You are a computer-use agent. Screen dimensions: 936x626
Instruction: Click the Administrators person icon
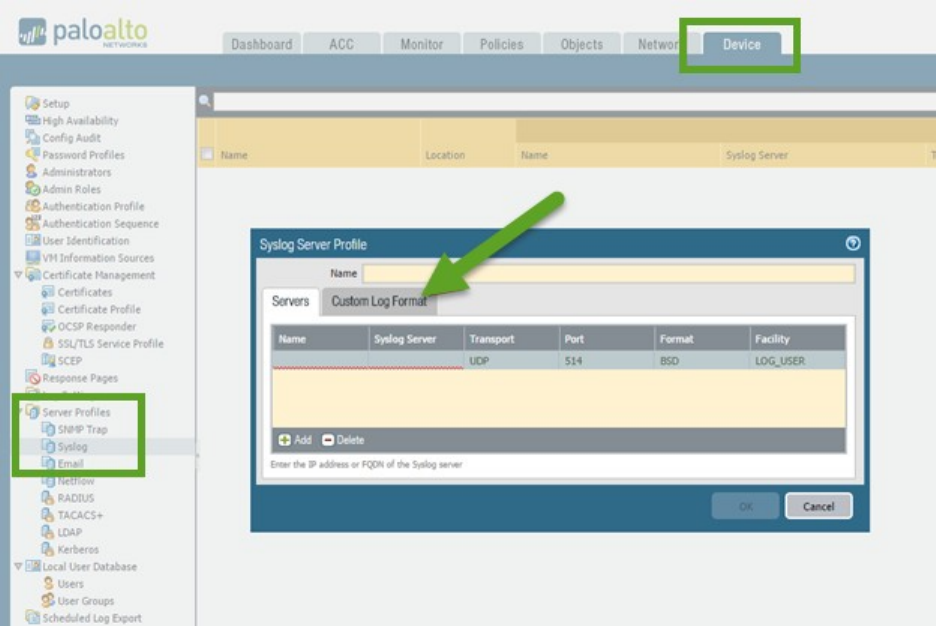(32, 172)
